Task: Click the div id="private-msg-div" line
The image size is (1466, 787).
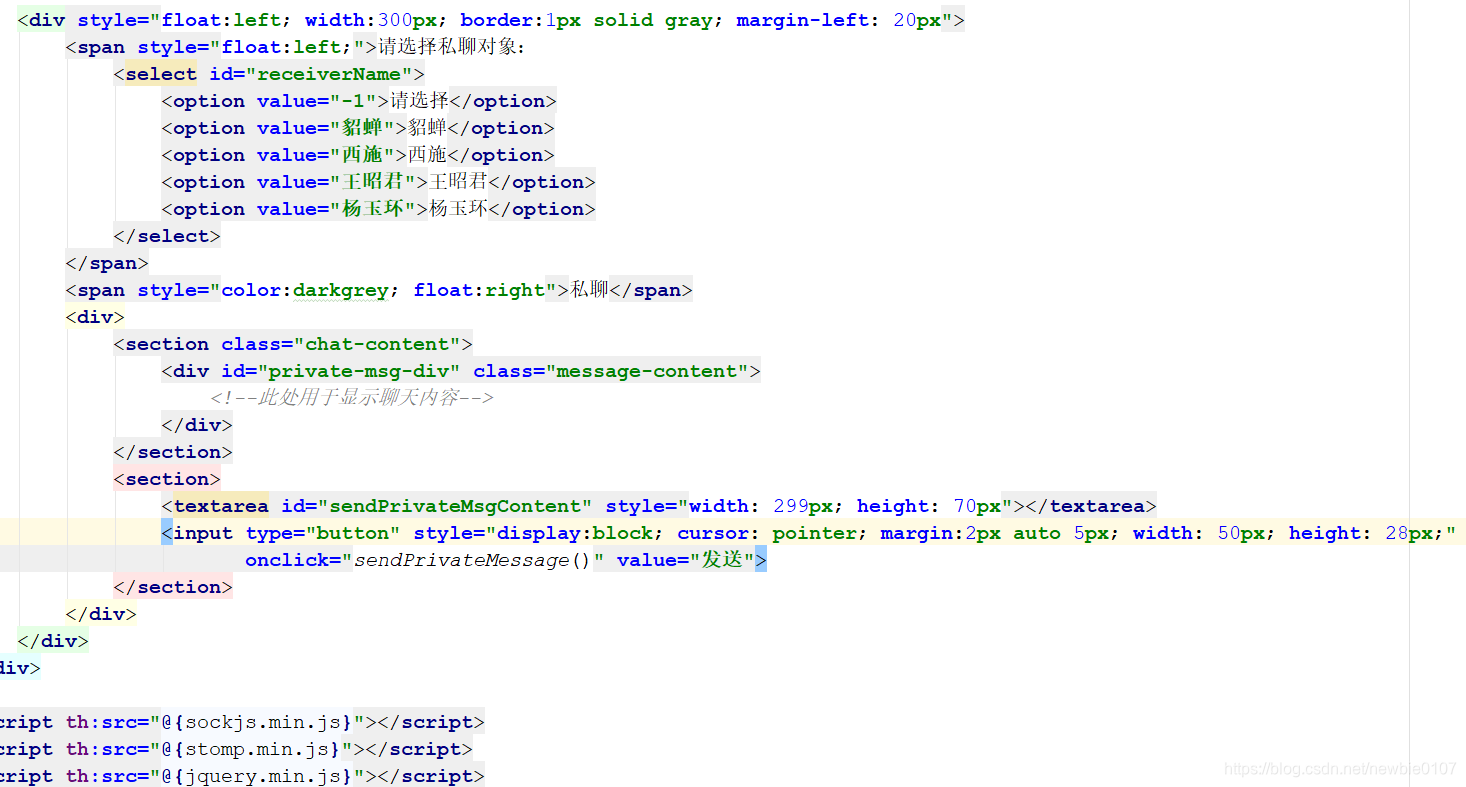Action: [x=461, y=371]
